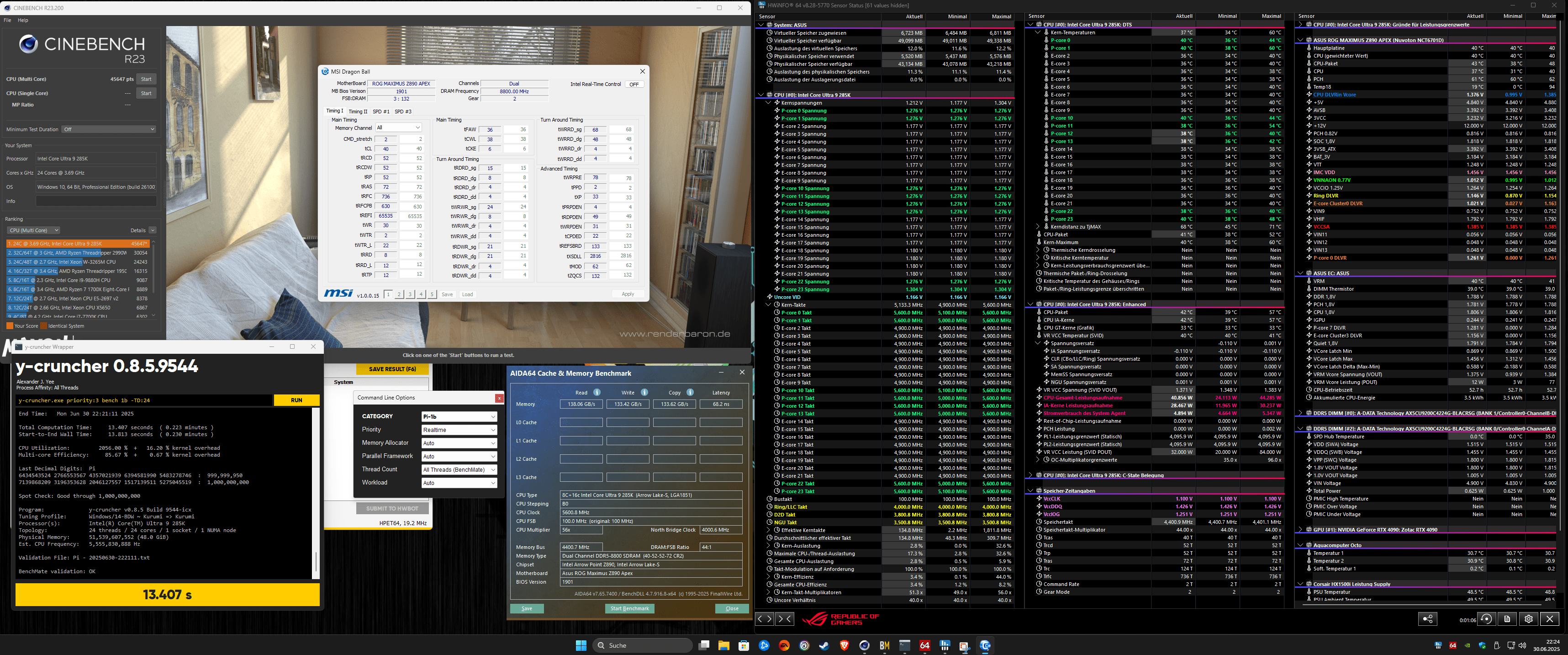Open Minimum Test Duration dropdown
Image resolution: width=1568 pixels, height=655 pixels.
click(109, 129)
